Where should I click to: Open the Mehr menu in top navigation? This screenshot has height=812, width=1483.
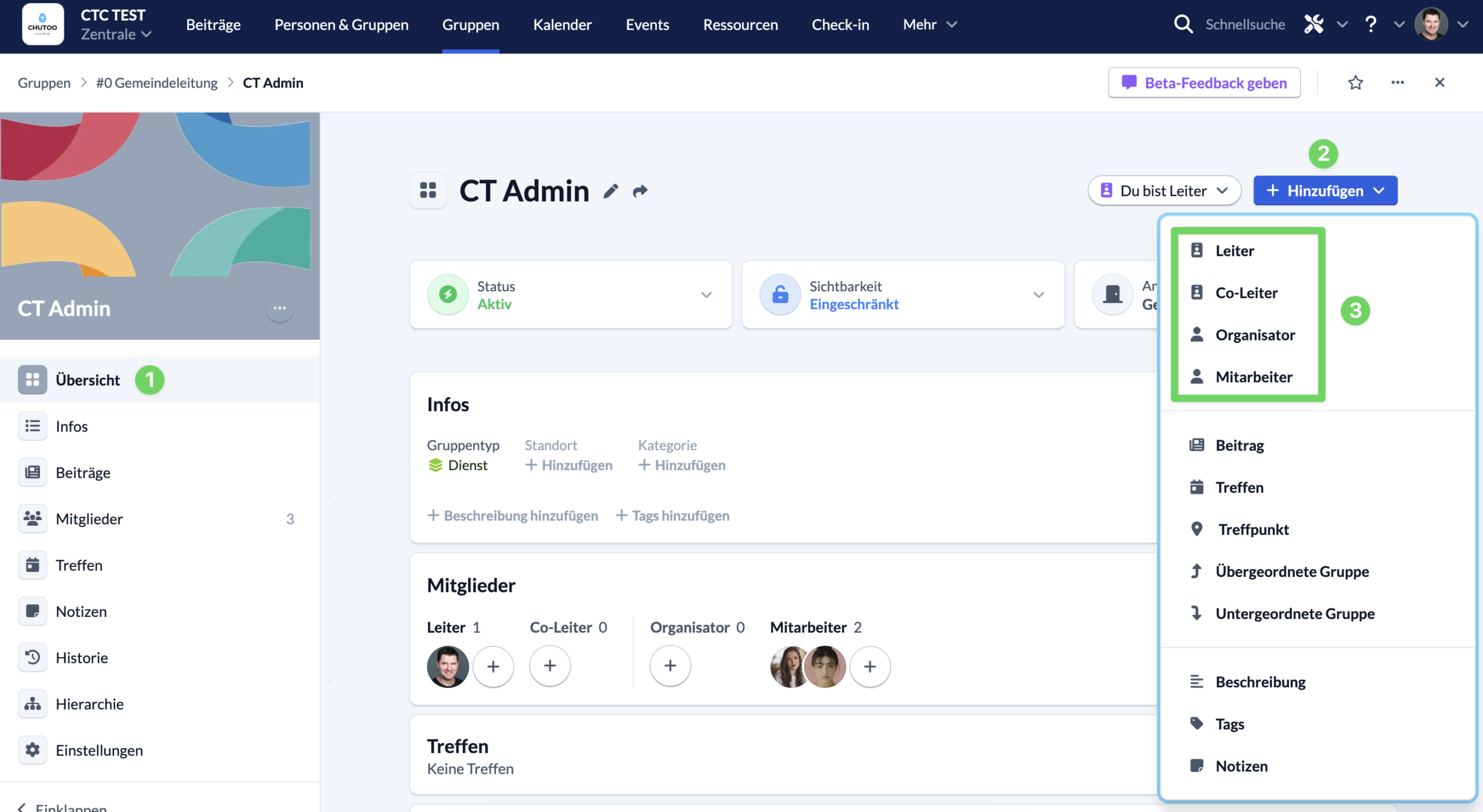[930, 24]
